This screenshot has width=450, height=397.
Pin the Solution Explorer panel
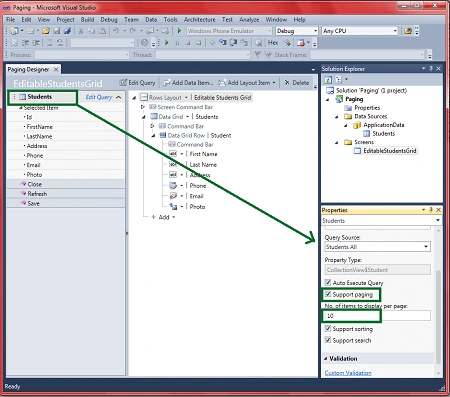click(431, 68)
